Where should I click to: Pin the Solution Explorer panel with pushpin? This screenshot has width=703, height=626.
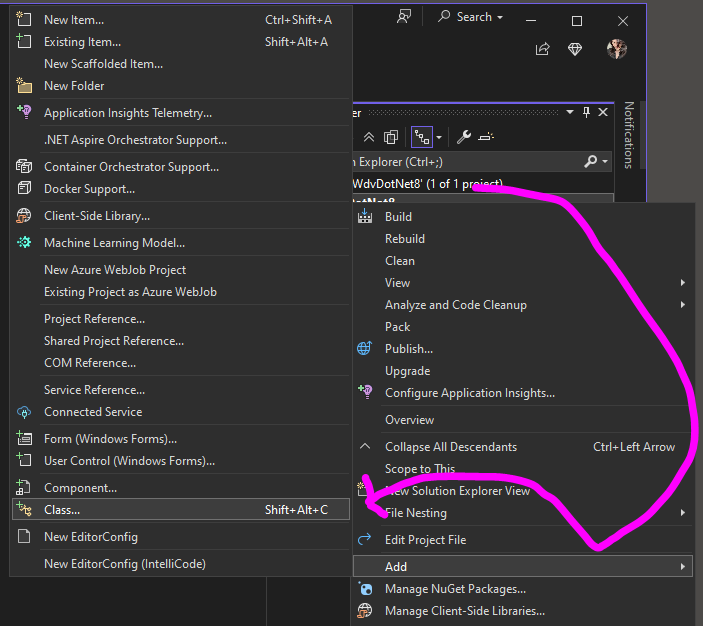click(586, 112)
